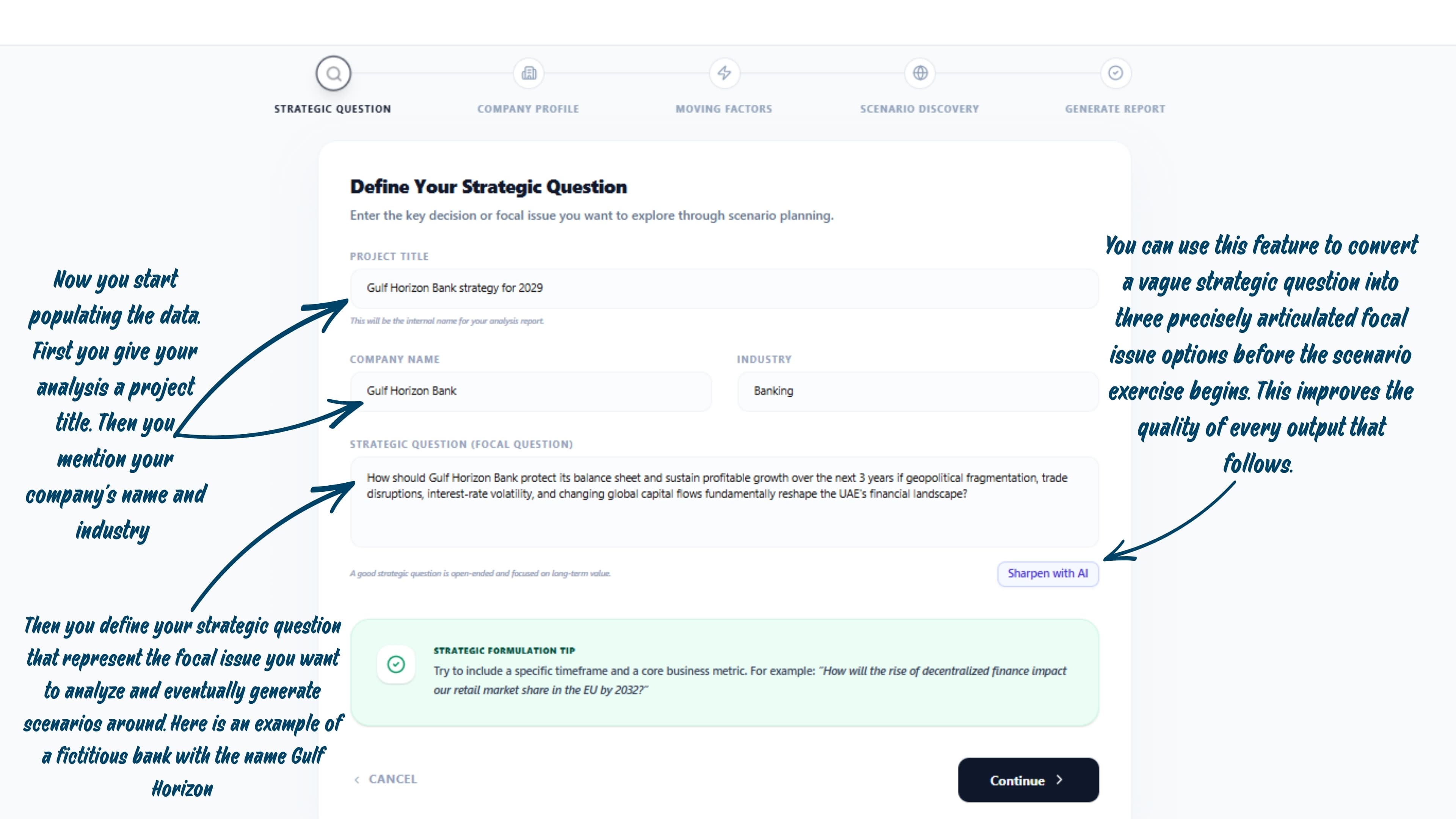This screenshot has height=819, width=1456.
Task: Select the Scenario Discovery globe icon
Action: tap(920, 73)
